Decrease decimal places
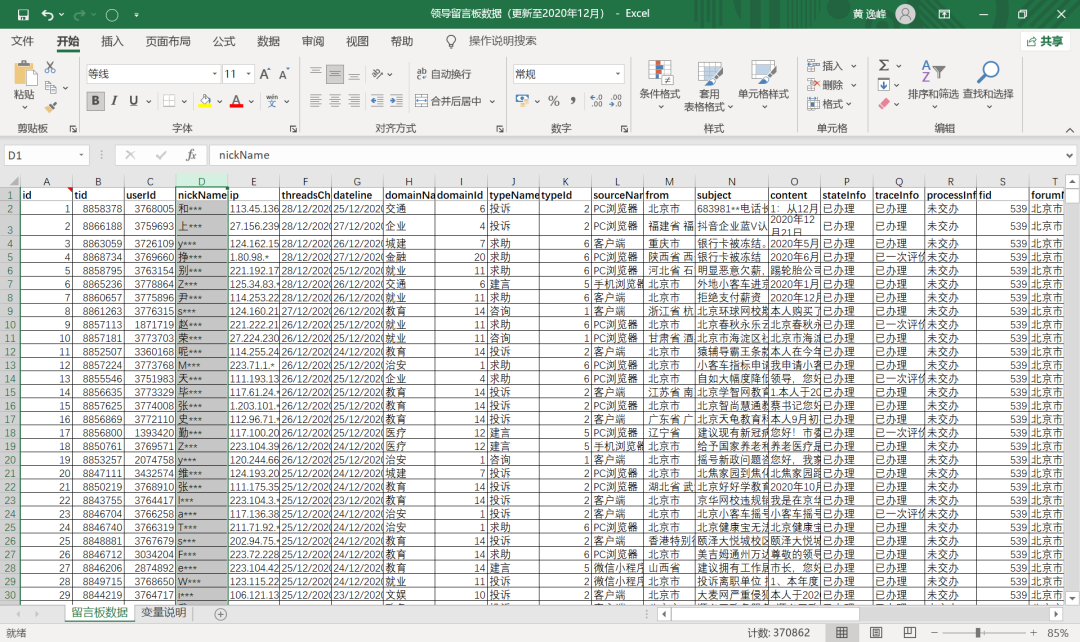 [616, 101]
